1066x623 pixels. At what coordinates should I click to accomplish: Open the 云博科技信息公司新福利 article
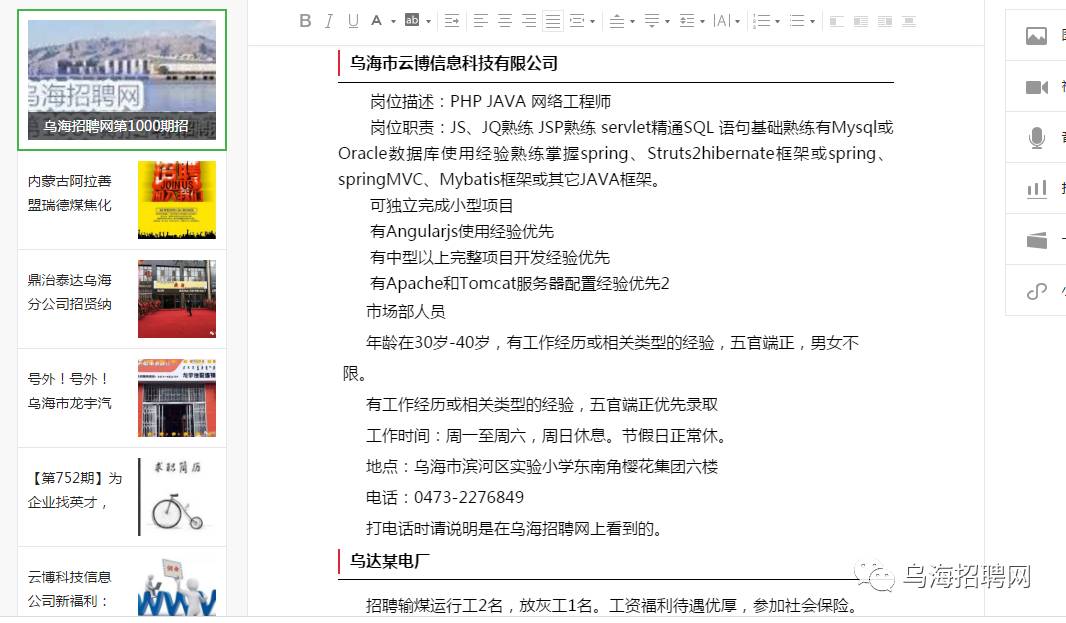(69, 589)
